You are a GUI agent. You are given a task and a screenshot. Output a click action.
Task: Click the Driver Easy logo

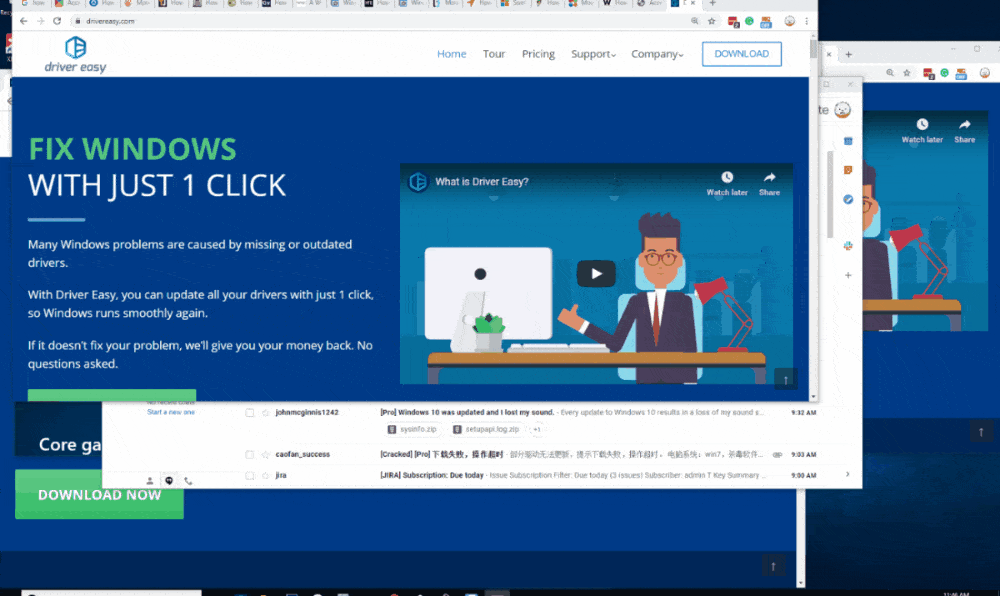pos(75,55)
